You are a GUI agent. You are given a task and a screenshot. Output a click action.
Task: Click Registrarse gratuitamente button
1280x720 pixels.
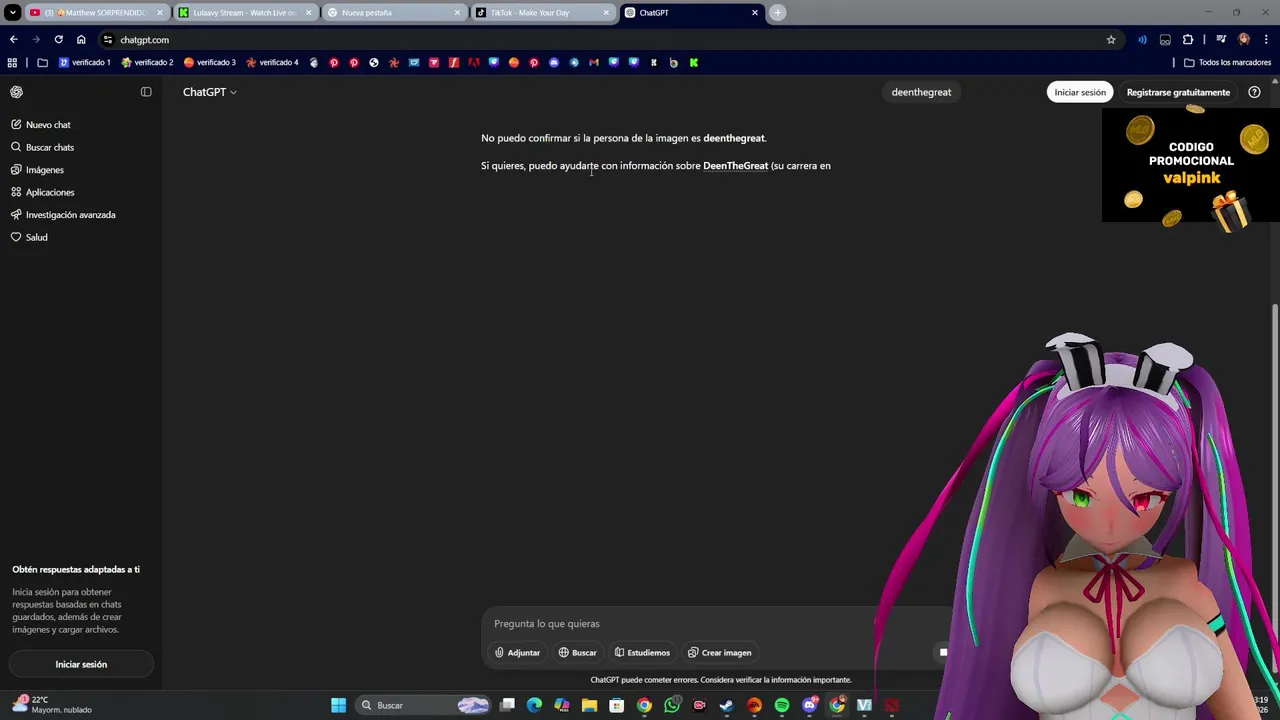pyautogui.click(x=1178, y=92)
